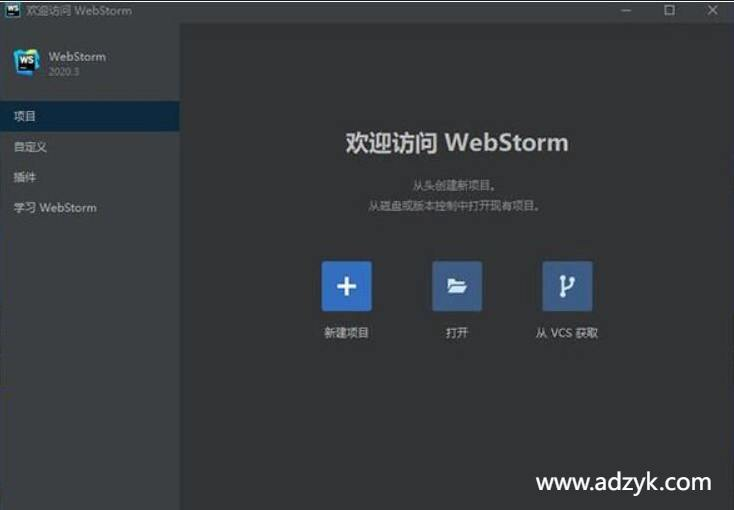This screenshot has height=510, width=734.
Task: Click the 新建项目 label
Action: pos(347,333)
